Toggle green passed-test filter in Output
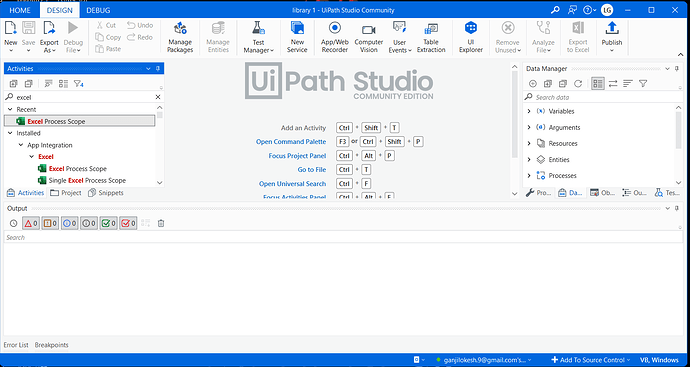The image size is (690, 367). pyautogui.click(x=108, y=224)
